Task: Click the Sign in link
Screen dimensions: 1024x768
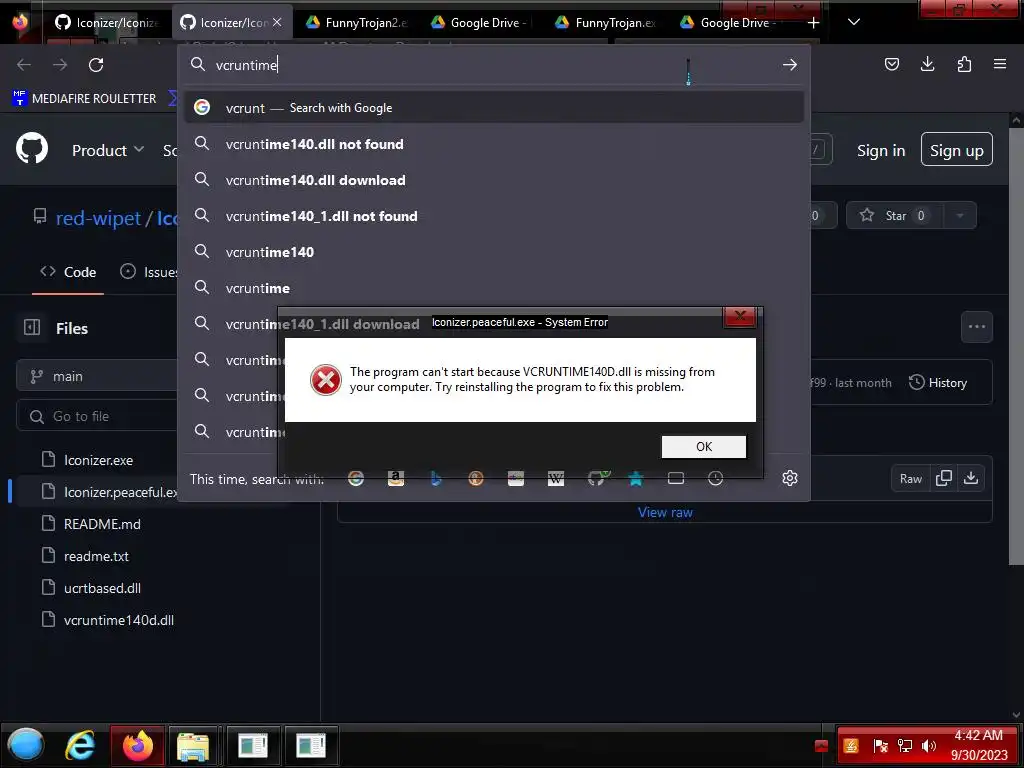Action: (881, 151)
